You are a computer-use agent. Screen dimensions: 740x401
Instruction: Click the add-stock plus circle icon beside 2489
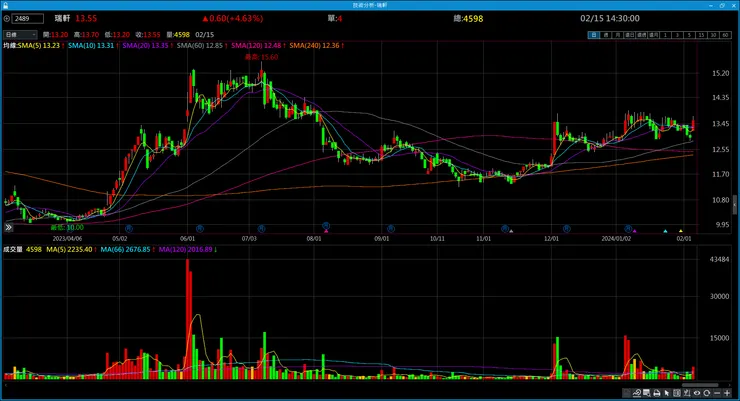[7, 19]
